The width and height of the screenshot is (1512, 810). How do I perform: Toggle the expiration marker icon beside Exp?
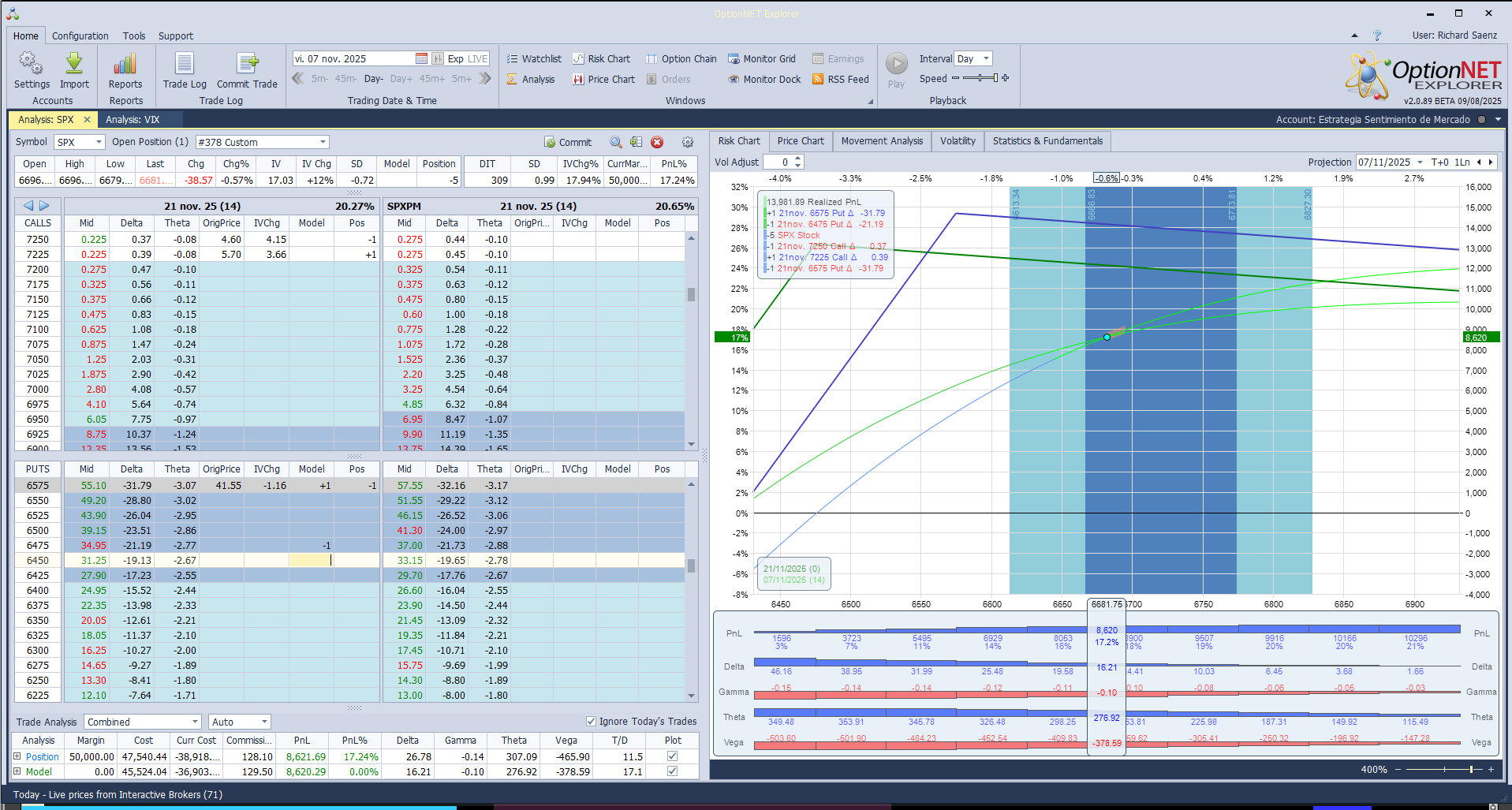pyautogui.click(x=438, y=58)
